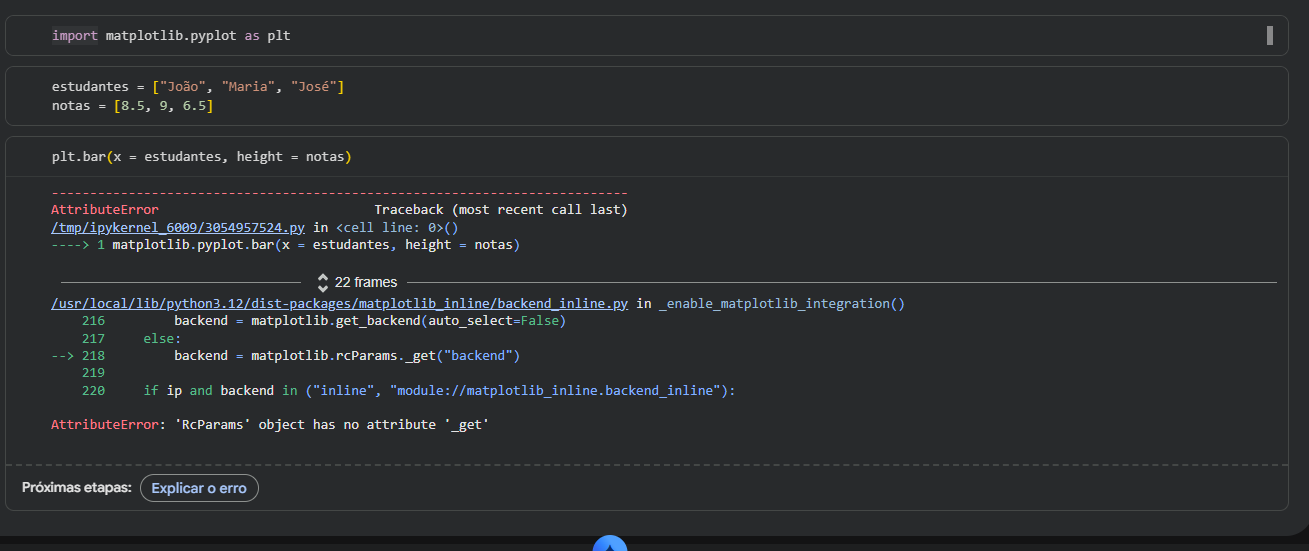Click the notas list code line
1309x551 pixels.
[x=132, y=105]
